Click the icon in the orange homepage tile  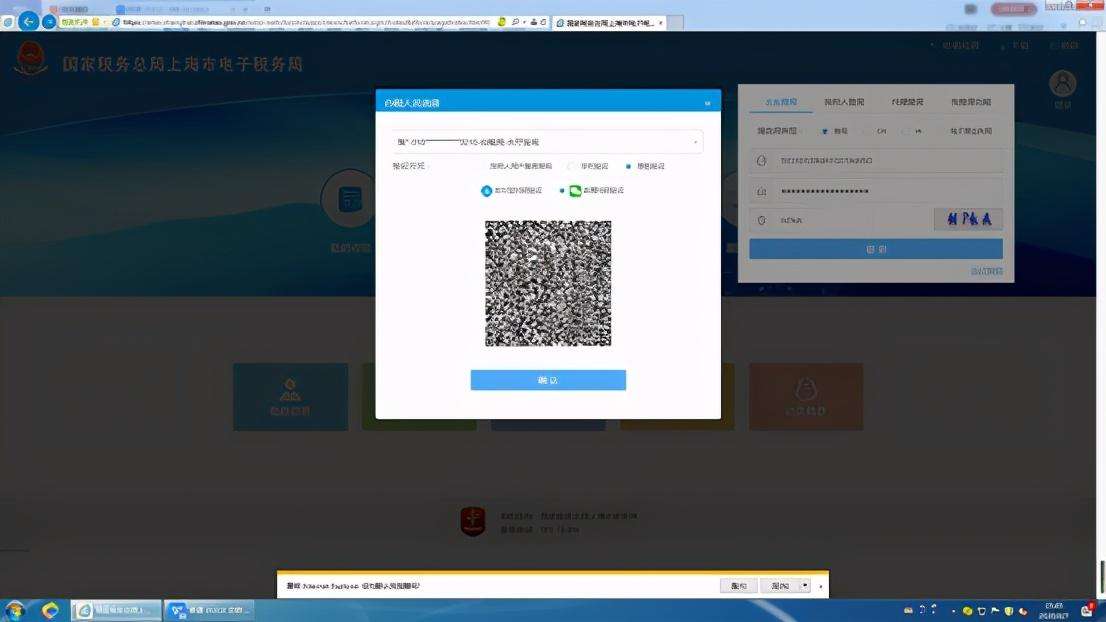click(806, 389)
